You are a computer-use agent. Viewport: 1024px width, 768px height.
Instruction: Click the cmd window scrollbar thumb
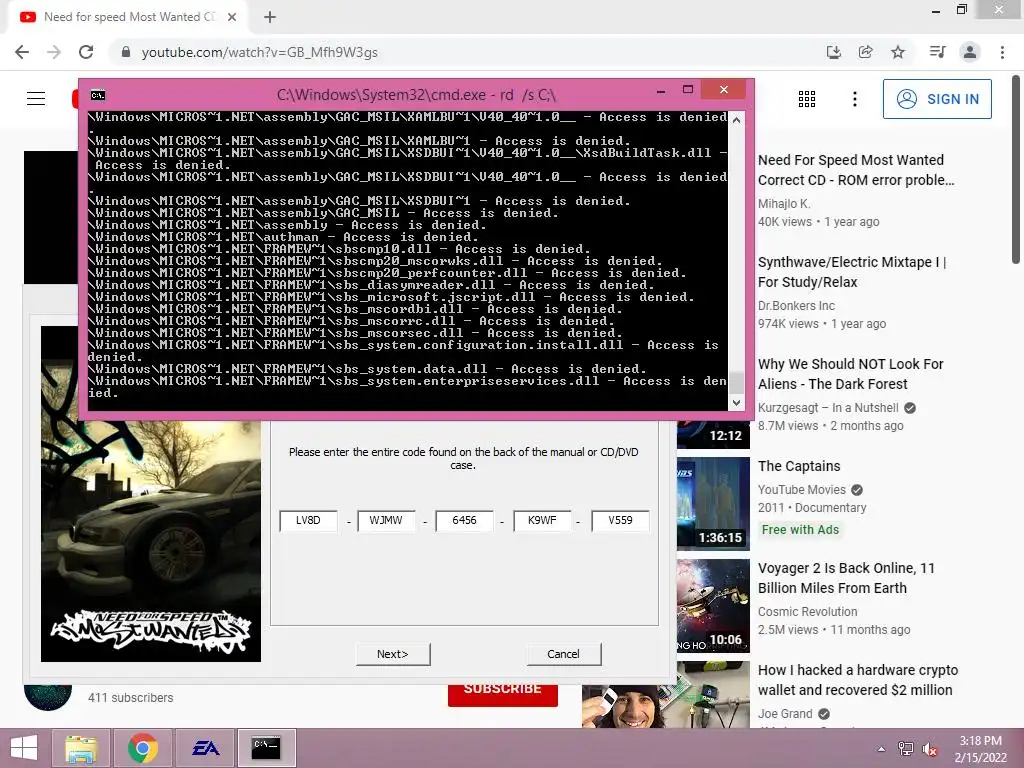pyautogui.click(x=736, y=382)
